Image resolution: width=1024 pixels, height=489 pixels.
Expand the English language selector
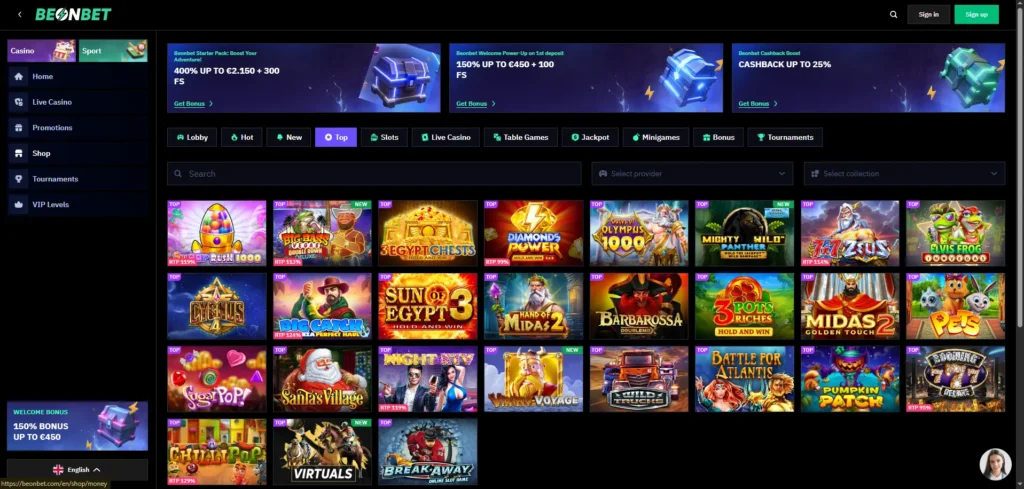pos(77,469)
